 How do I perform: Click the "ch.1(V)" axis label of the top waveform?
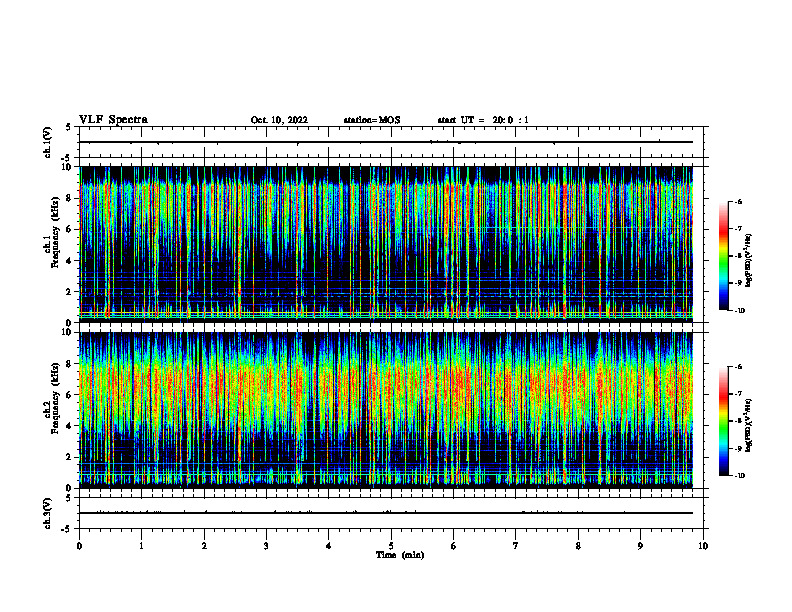pos(48,142)
